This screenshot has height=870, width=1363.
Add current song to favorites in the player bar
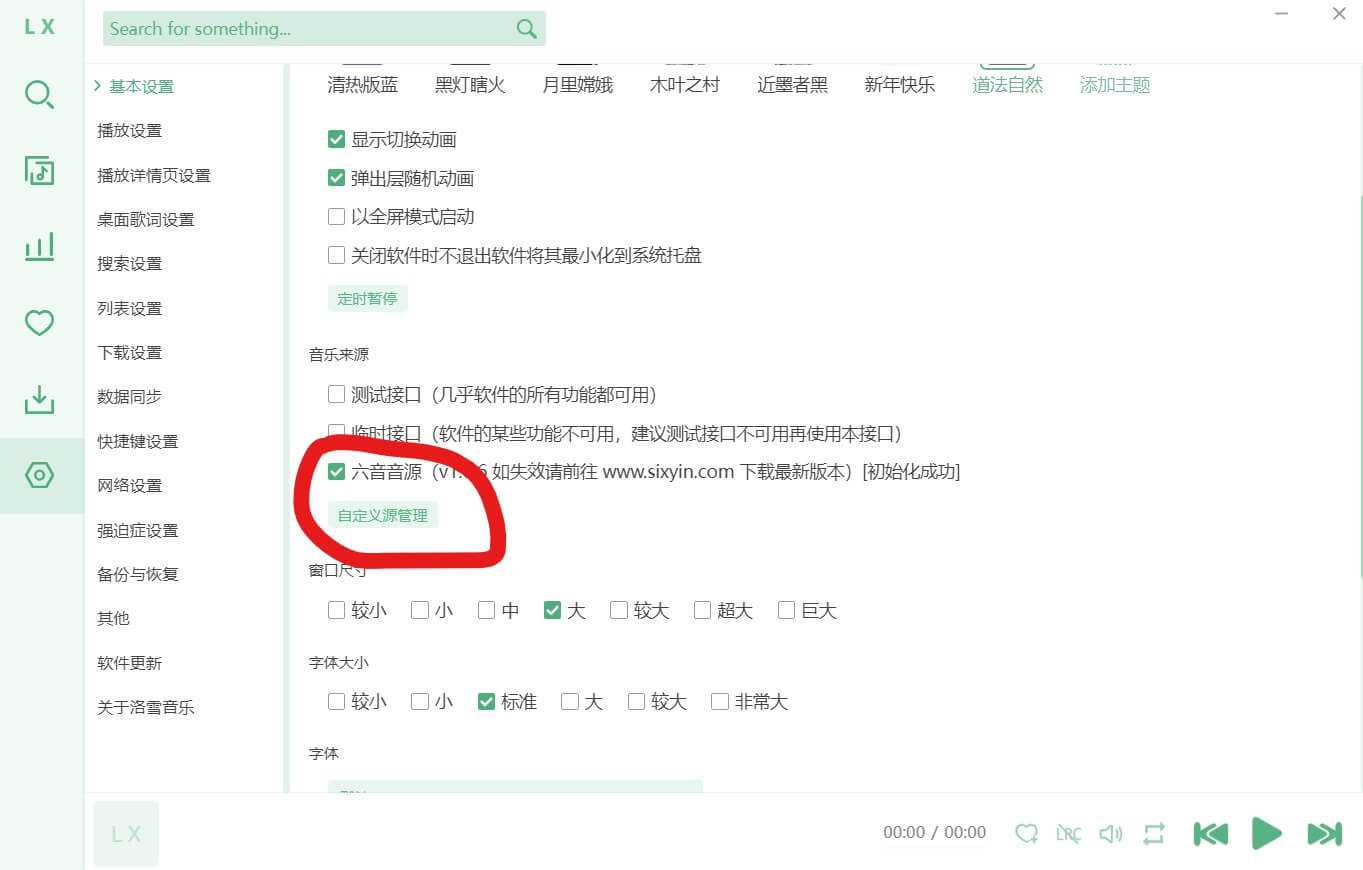[x=1026, y=833]
